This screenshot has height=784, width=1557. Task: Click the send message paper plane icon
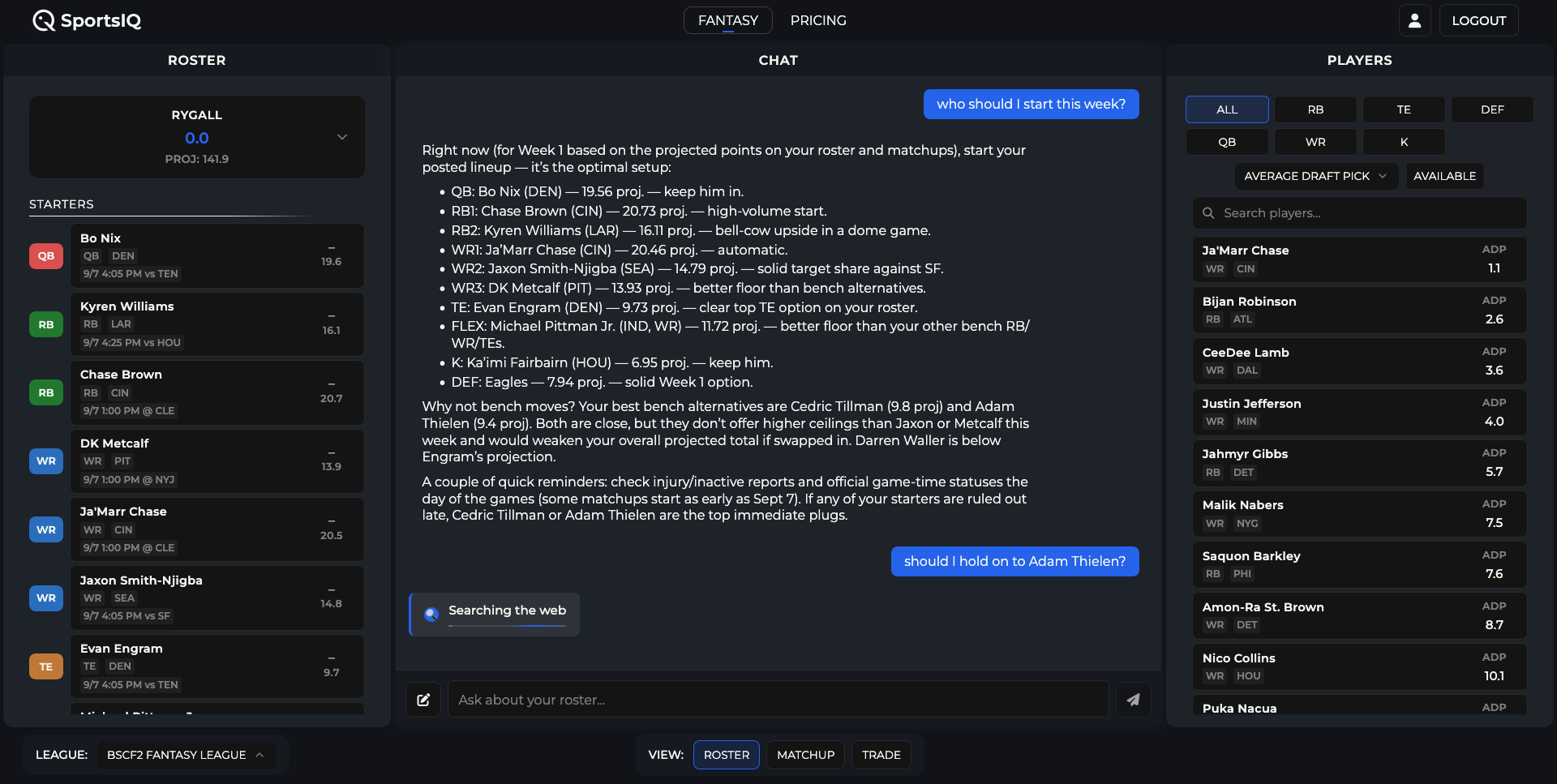coord(1133,700)
